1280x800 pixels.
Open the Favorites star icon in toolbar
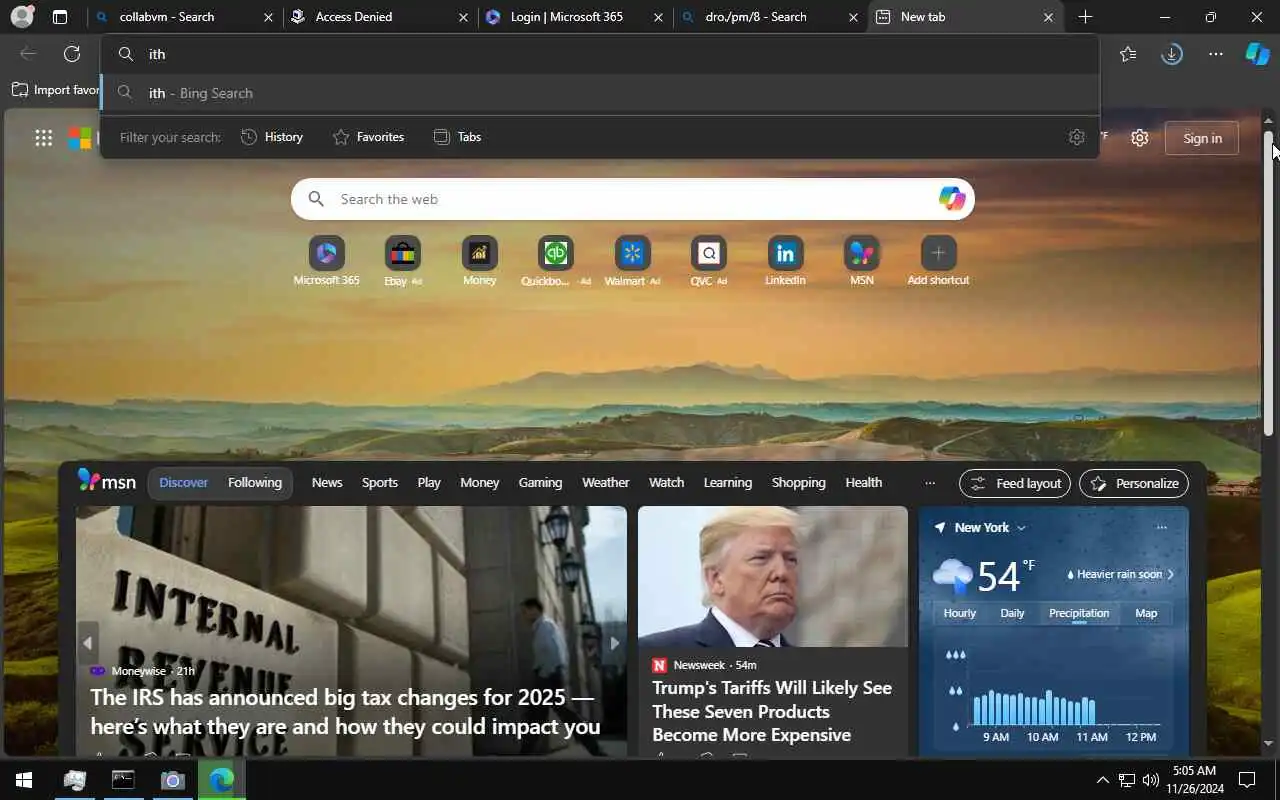tap(1128, 54)
